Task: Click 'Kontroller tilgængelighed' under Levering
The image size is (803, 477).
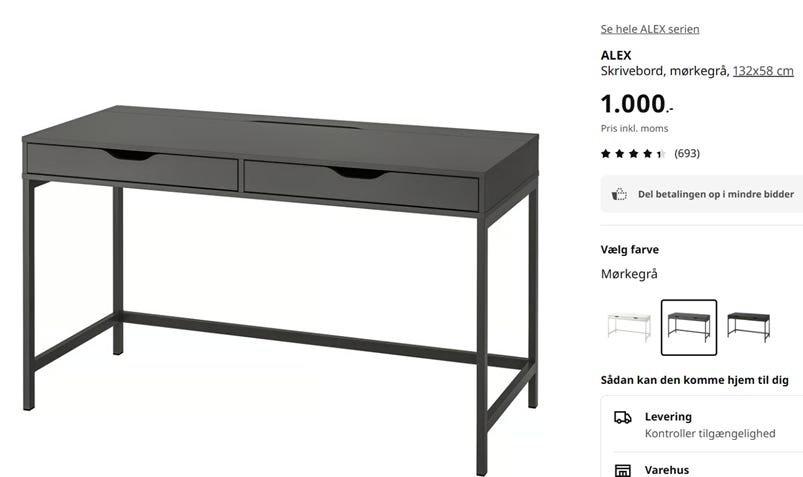Action: [710, 433]
